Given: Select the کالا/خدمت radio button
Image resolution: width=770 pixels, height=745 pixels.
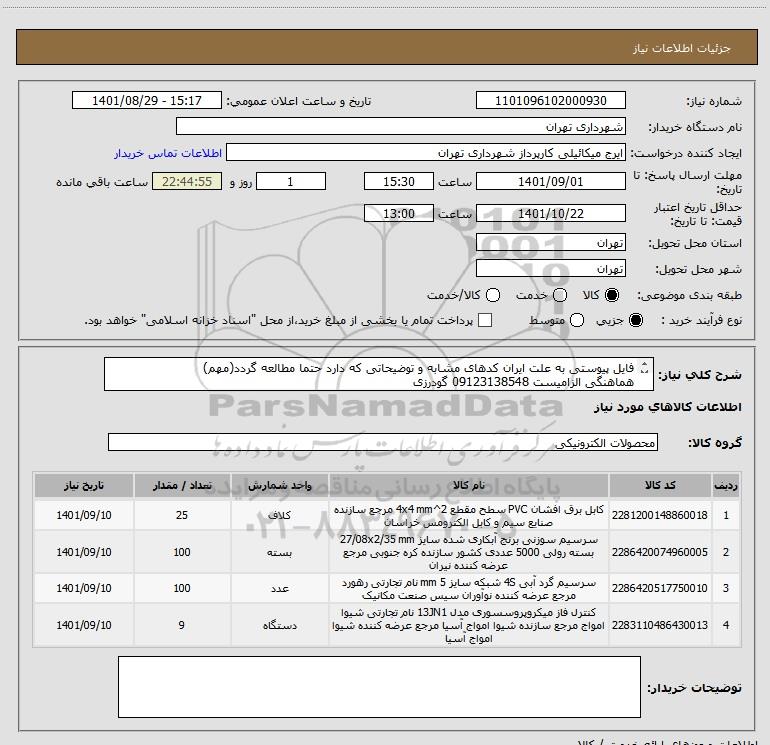Looking at the screenshot, I should [x=493, y=295].
